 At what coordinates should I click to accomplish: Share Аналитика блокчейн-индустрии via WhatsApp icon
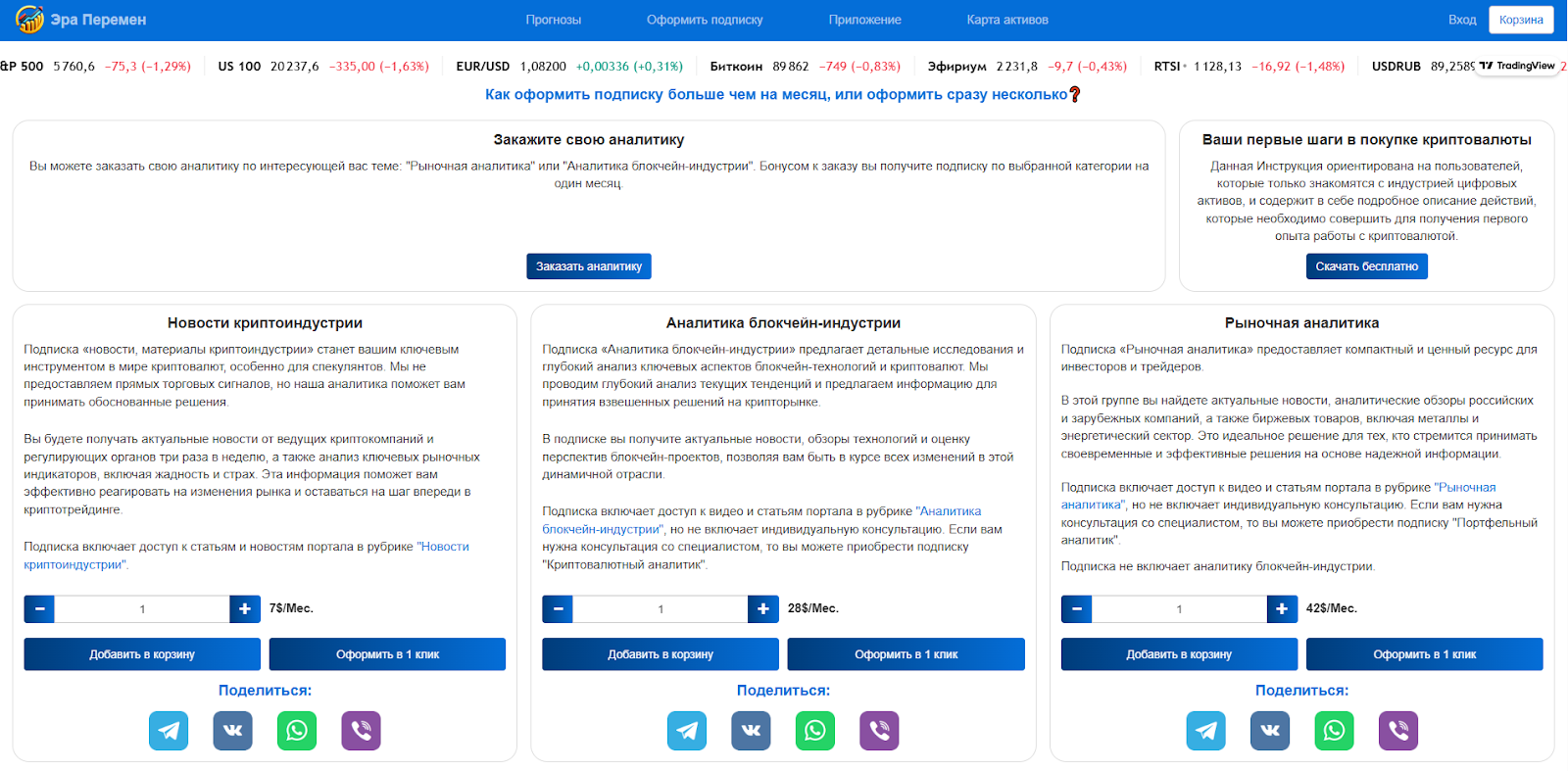[814, 731]
